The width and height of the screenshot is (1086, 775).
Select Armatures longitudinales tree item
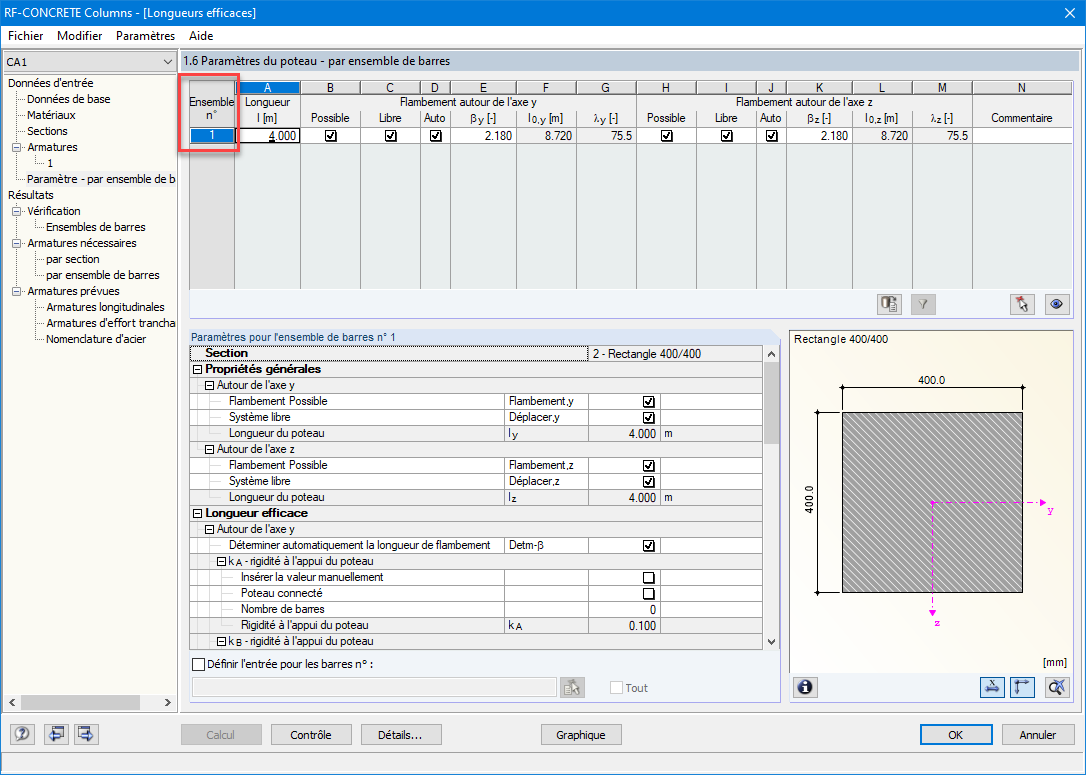point(105,308)
